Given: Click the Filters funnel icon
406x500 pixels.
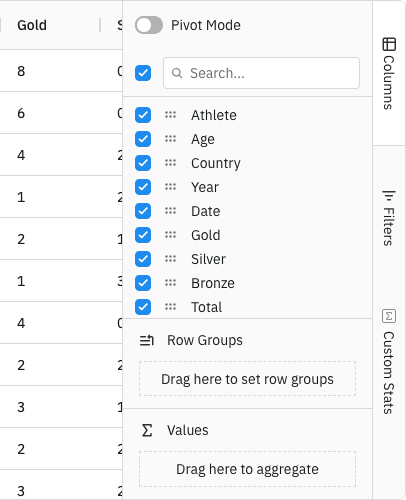Looking at the screenshot, I should 389,196.
